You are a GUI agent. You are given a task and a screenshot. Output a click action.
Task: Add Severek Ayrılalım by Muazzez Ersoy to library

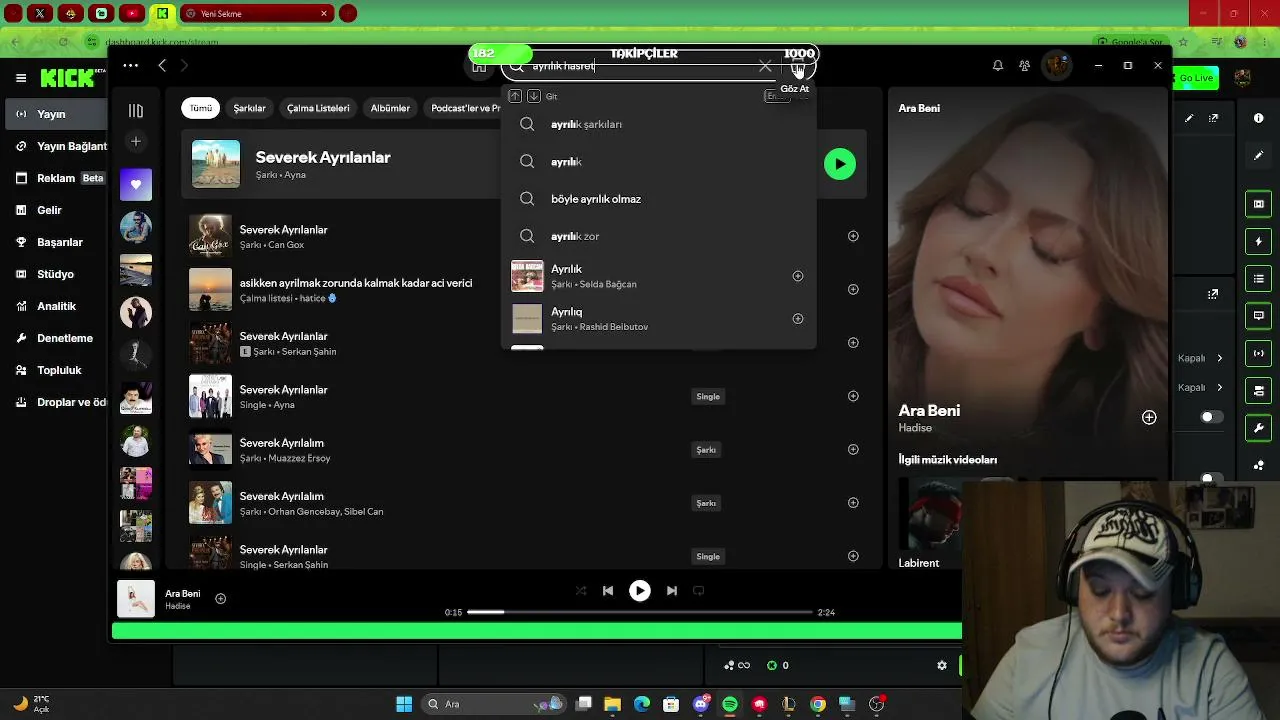click(x=853, y=449)
